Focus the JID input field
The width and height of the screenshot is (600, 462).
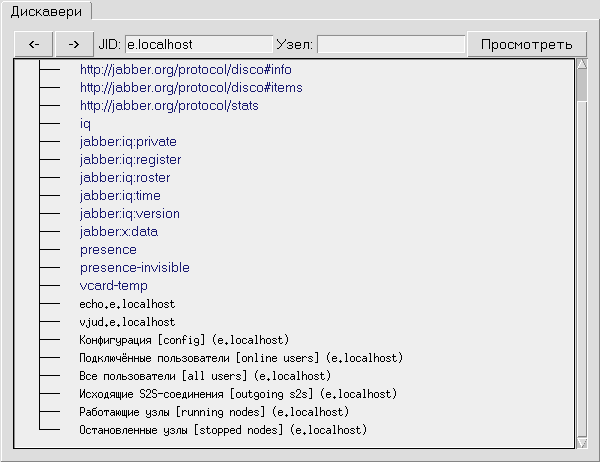pyautogui.click(x=199, y=44)
